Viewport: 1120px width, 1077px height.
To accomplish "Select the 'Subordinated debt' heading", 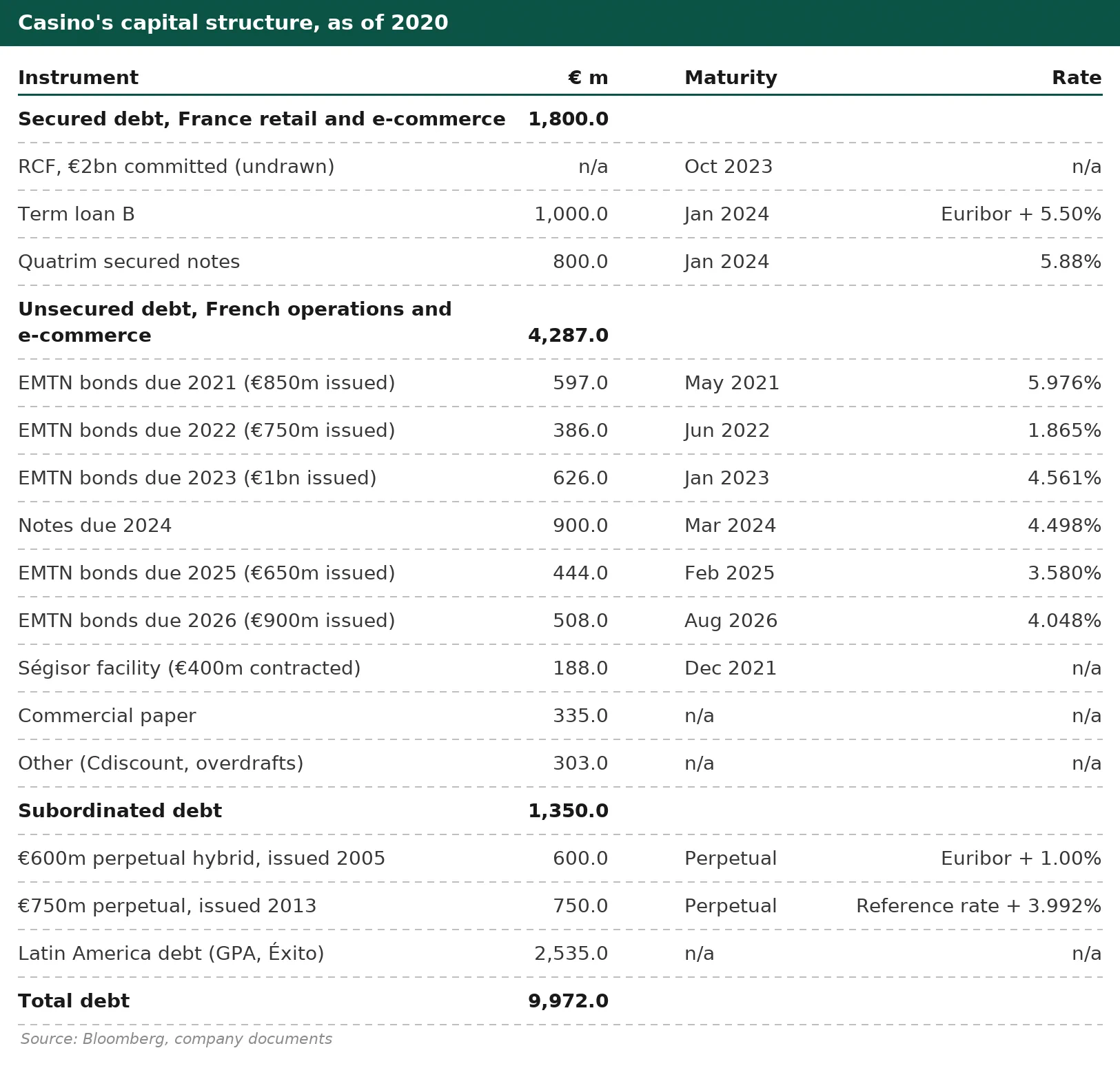I will (120, 811).
